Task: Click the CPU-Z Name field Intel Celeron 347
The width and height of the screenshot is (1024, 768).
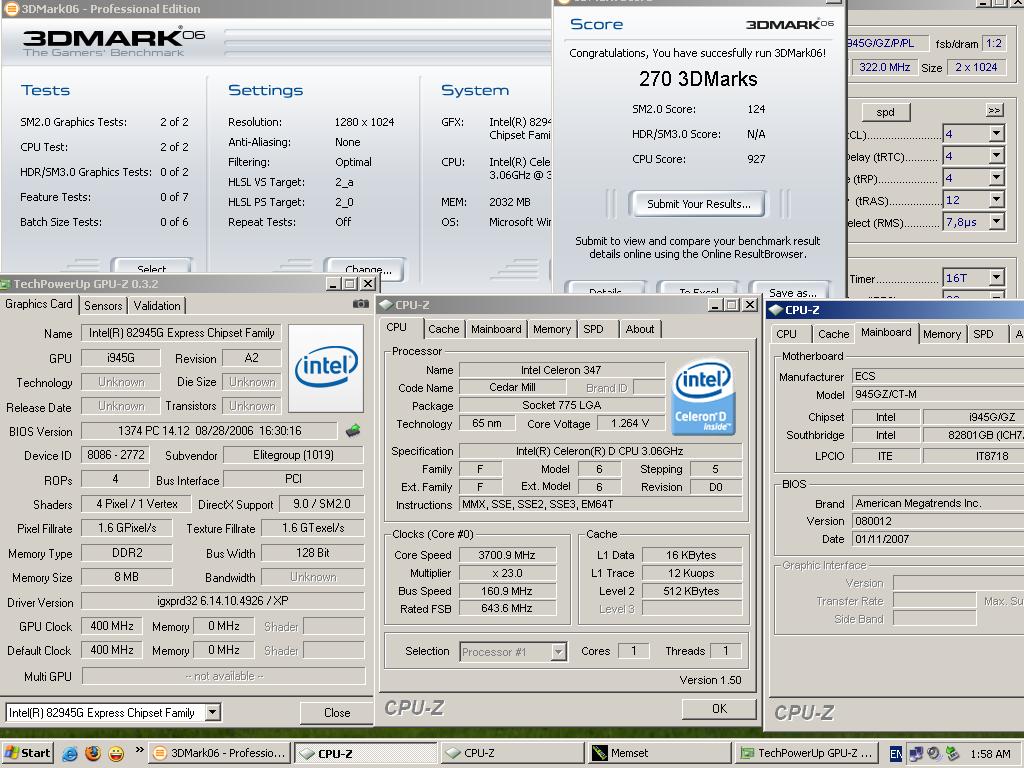Action: click(x=562, y=370)
